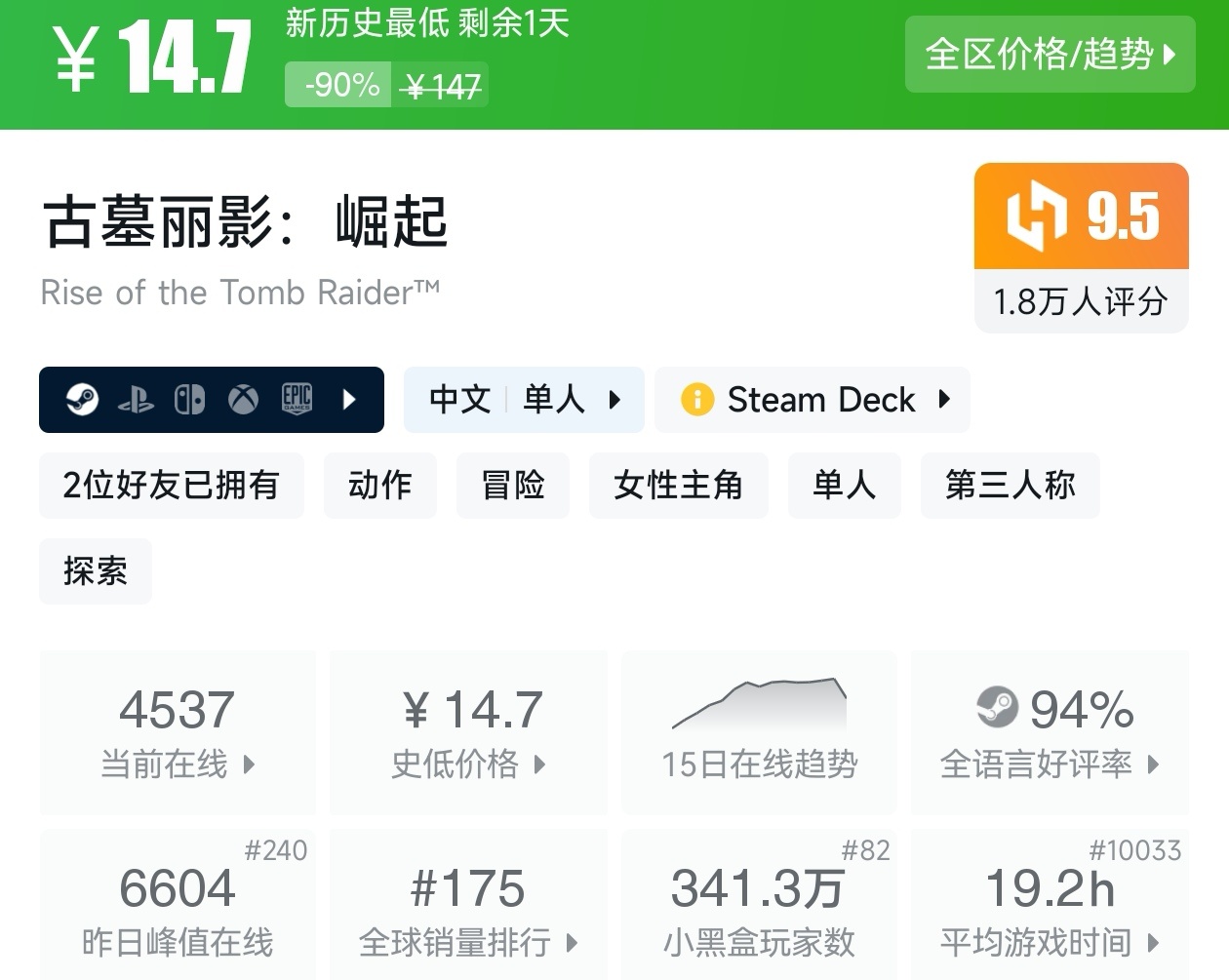Select the 女性主角 tag
1229x980 pixels.
tap(678, 485)
